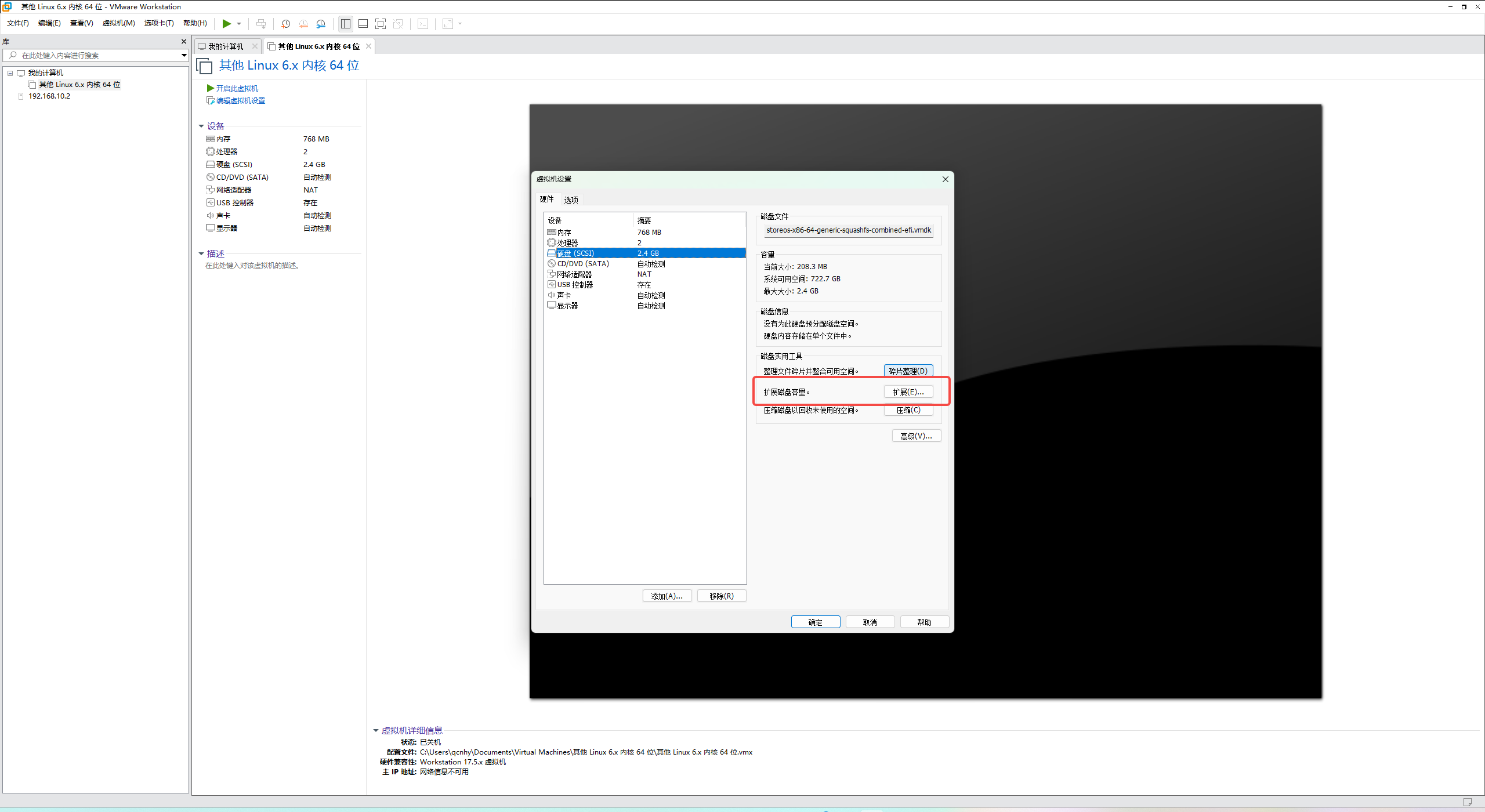The width and height of the screenshot is (1485, 812).
Task: Open the 帮助(H) menu
Action: pos(195,23)
